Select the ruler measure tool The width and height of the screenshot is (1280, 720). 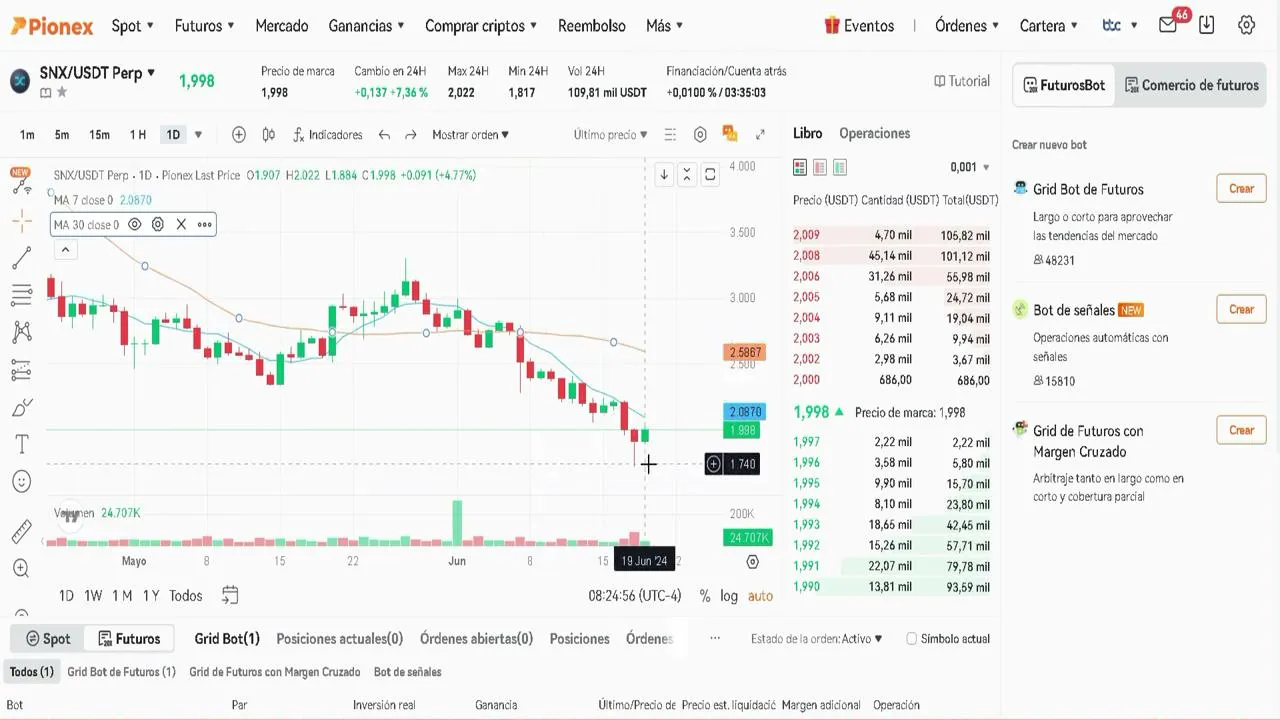click(x=21, y=532)
